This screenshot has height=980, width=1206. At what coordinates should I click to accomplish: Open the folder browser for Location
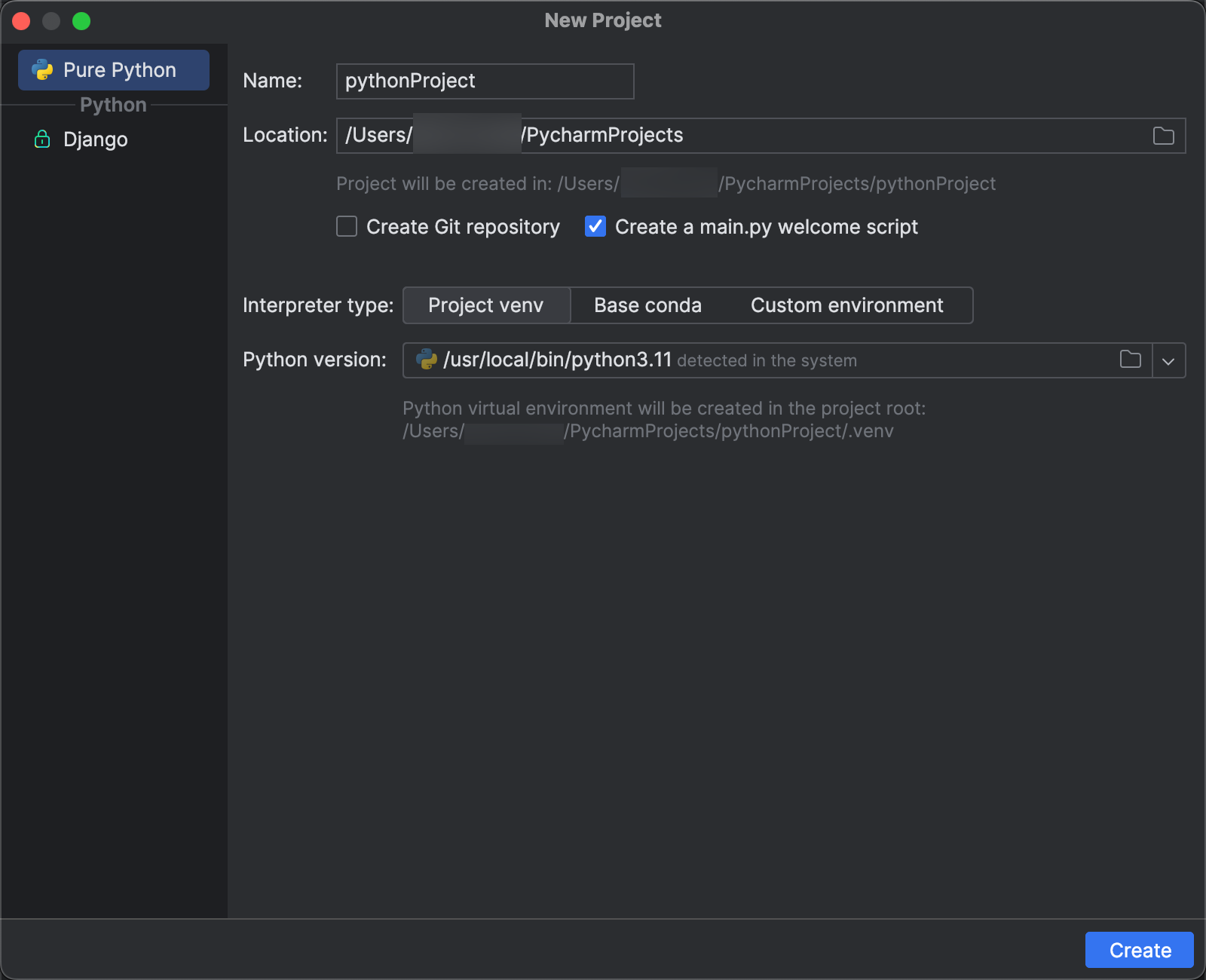pyautogui.click(x=1162, y=136)
